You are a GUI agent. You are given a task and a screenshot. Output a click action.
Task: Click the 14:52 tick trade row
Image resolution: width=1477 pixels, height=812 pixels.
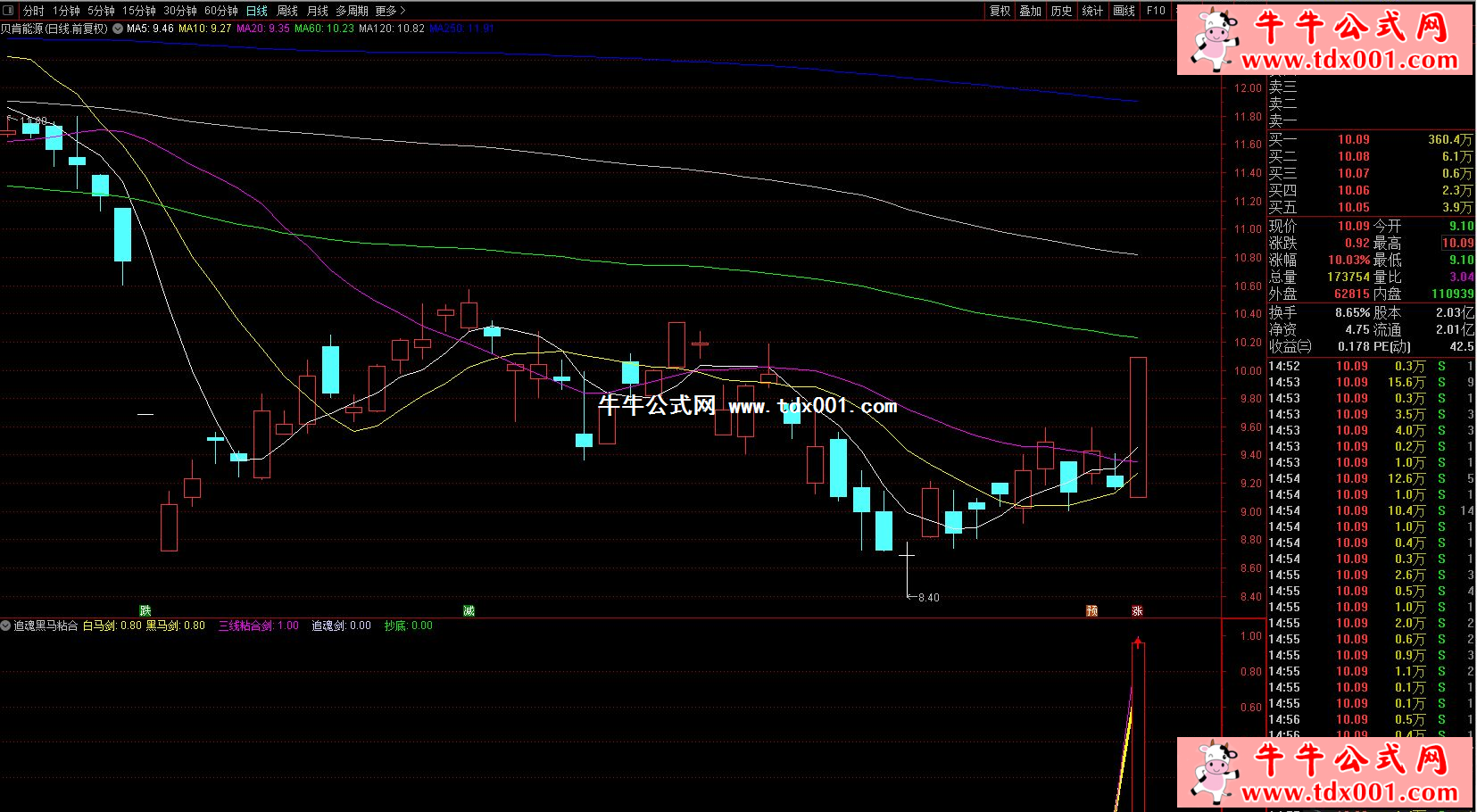[x=1371, y=366]
